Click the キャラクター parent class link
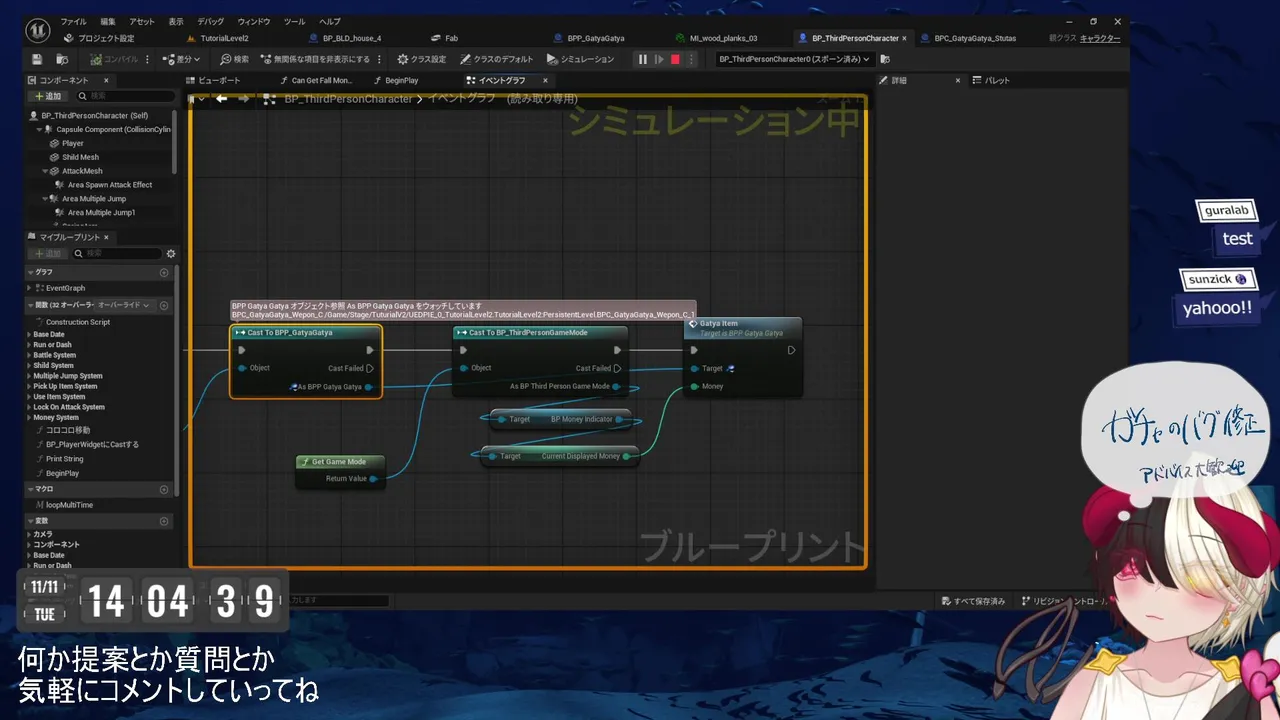The image size is (1280, 720). [x=1100, y=38]
